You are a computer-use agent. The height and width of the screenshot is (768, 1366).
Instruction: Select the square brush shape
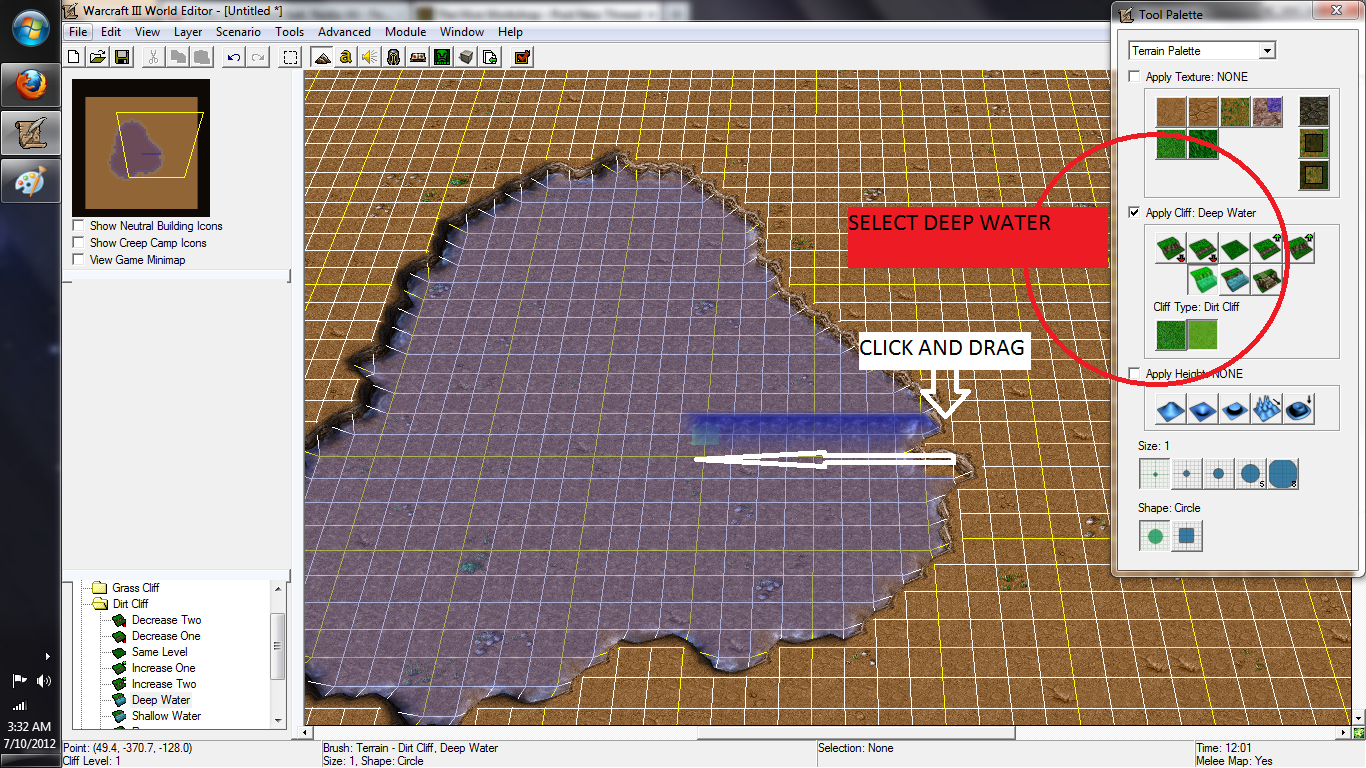coord(1187,536)
